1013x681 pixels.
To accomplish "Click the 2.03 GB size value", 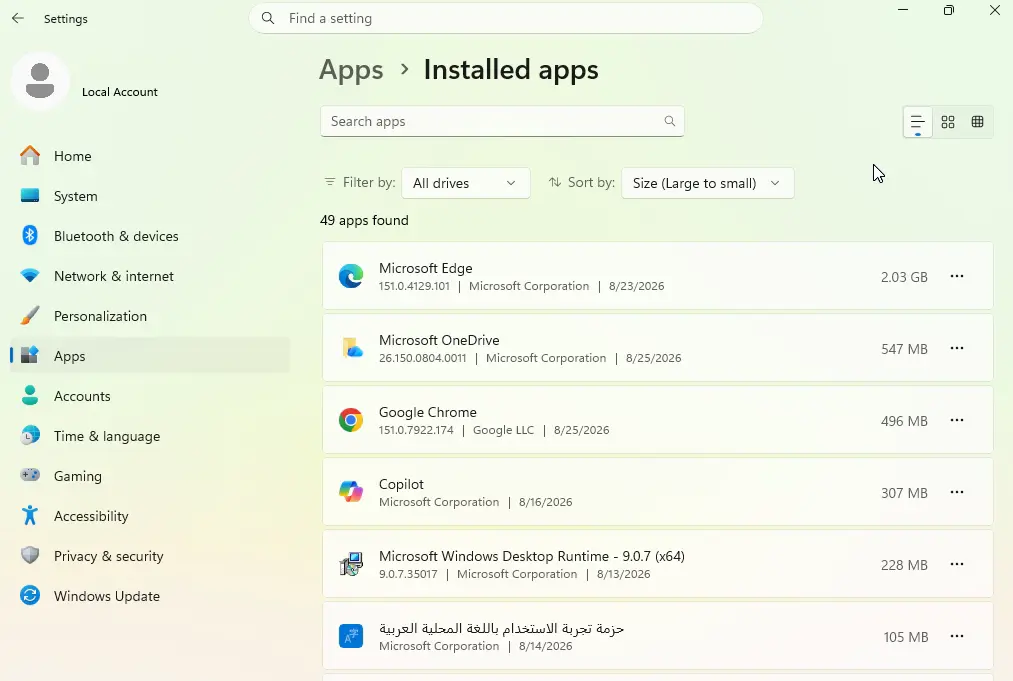I will pos(904,277).
